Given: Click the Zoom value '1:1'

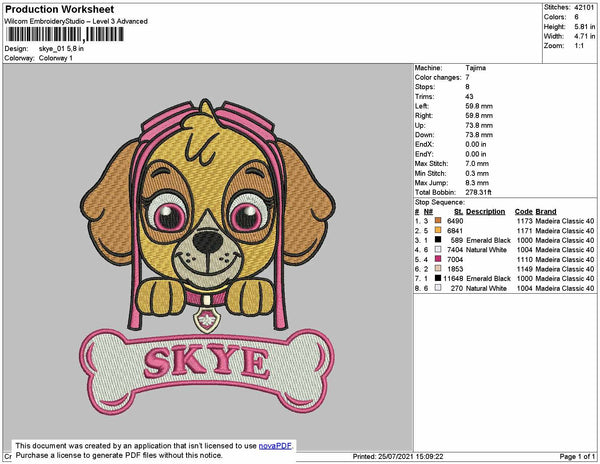Looking at the screenshot, I should point(579,46).
